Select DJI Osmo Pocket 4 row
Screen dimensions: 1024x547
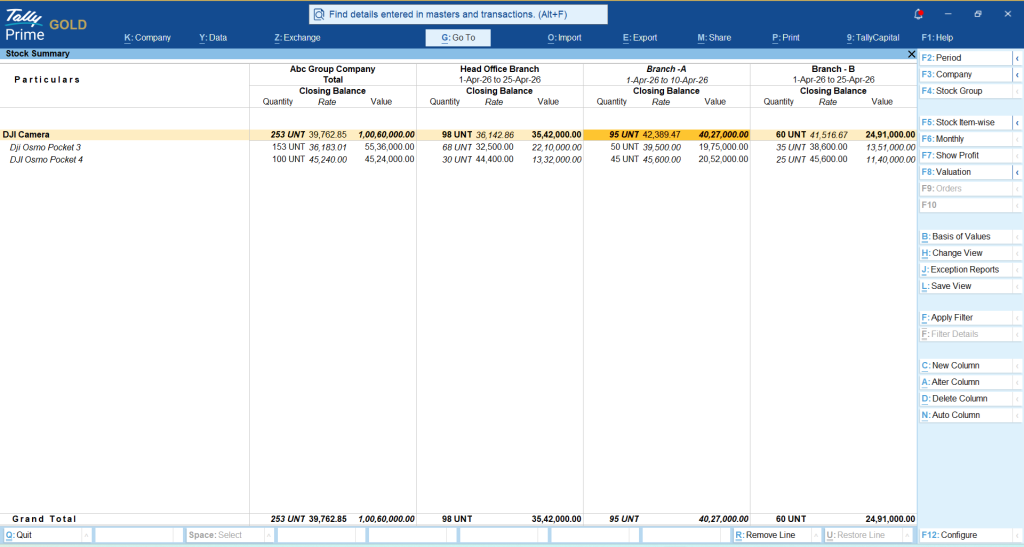458,159
